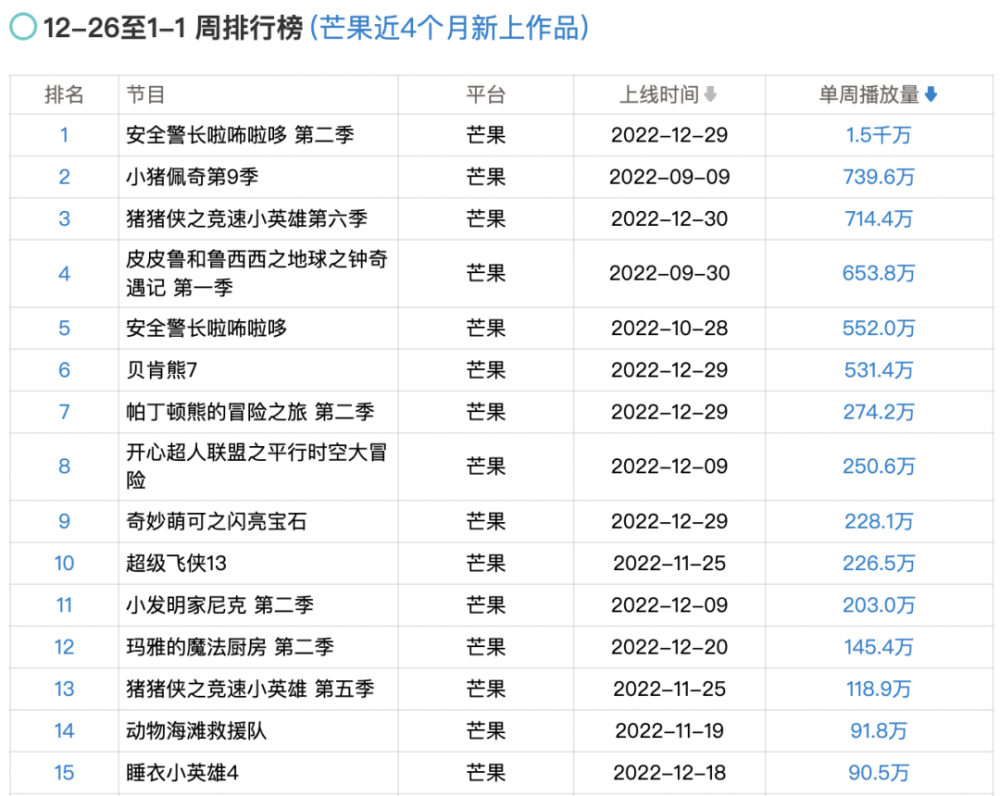Select 安全警长啦咘啦哆 第二季 program
The width and height of the screenshot is (1000, 796).
(240, 135)
